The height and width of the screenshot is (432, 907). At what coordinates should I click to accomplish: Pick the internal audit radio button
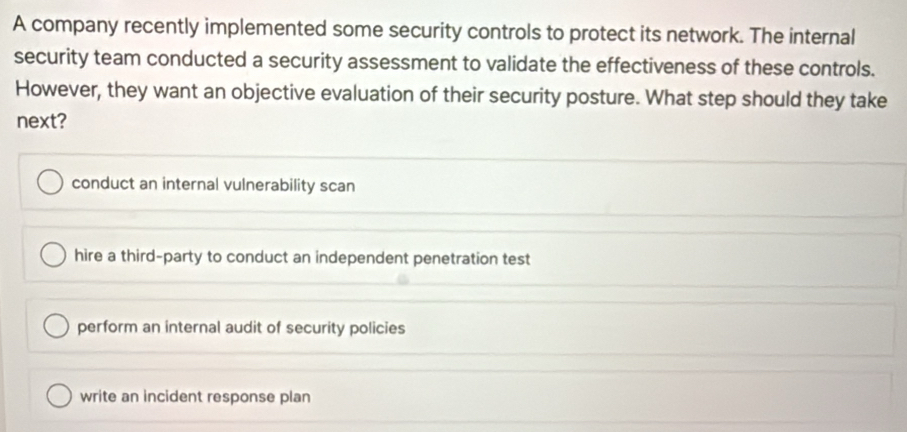(x=56, y=327)
